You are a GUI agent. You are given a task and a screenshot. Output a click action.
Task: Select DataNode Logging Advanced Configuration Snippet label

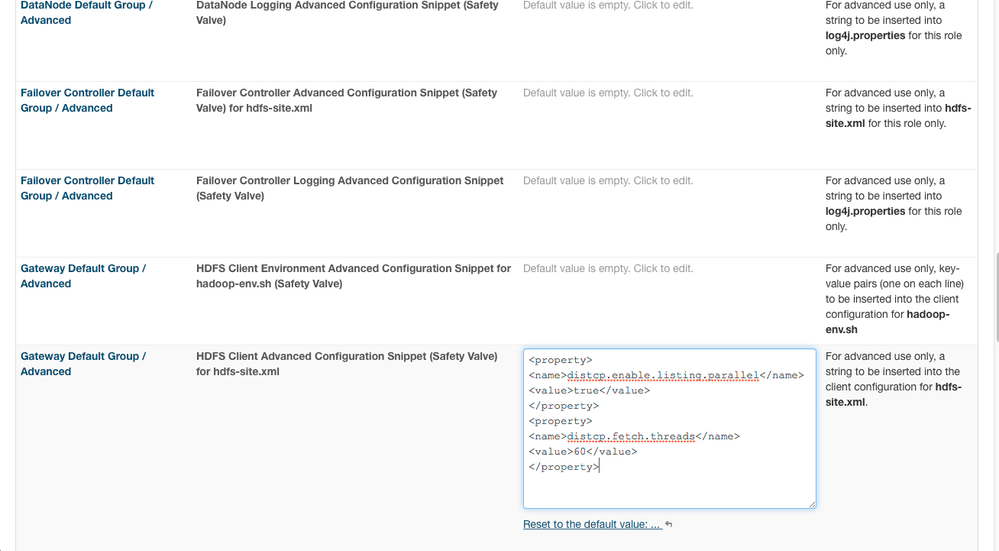click(x=350, y=12)
